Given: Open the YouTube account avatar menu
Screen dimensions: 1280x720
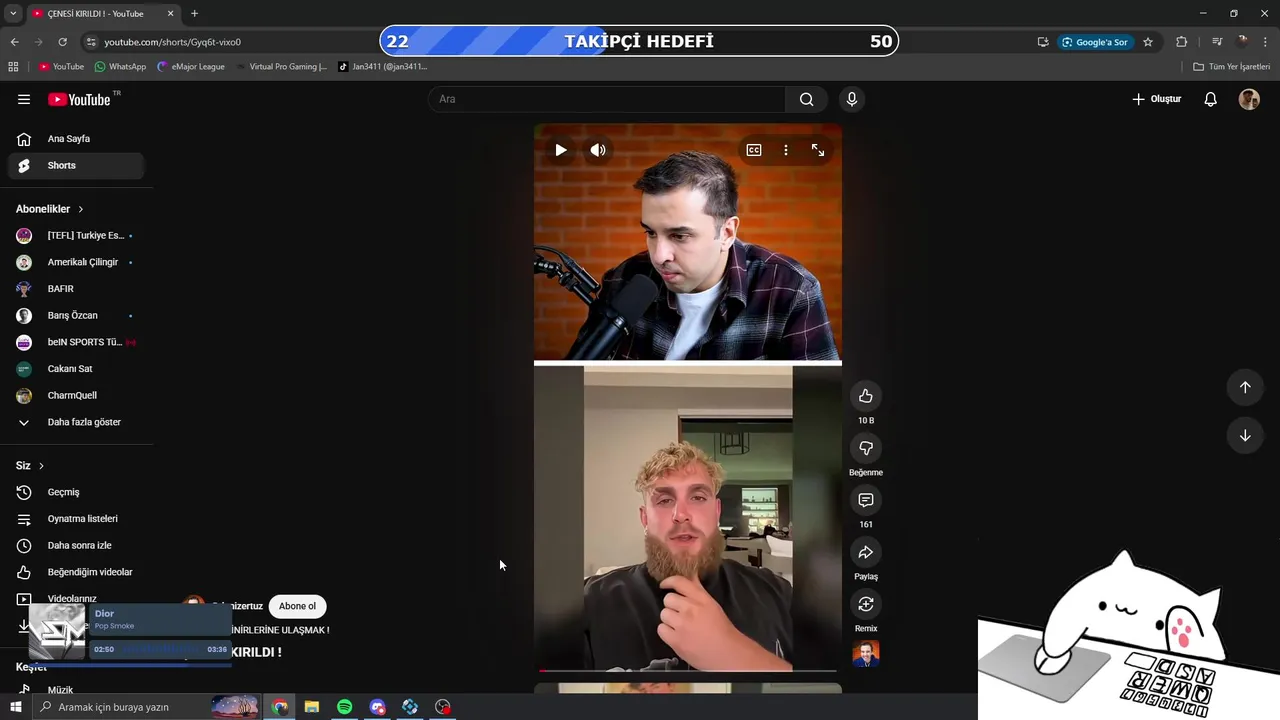Looking at the screenshot, I should tap(1249, 99).
